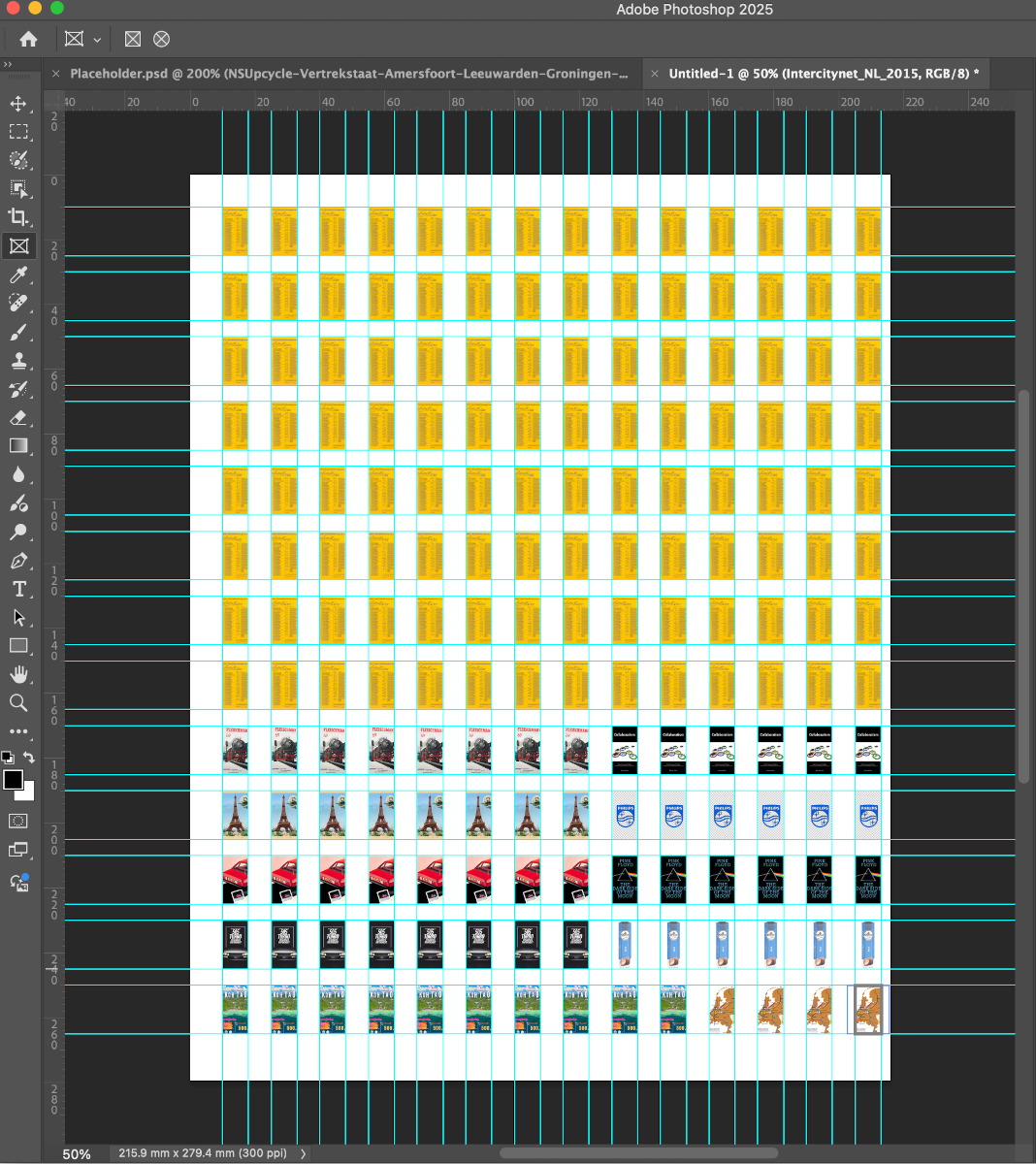Image resolution: width=1036 pixels, height=1164 pixels.
Task: Select the Move tool
Action: pos(18,104)
